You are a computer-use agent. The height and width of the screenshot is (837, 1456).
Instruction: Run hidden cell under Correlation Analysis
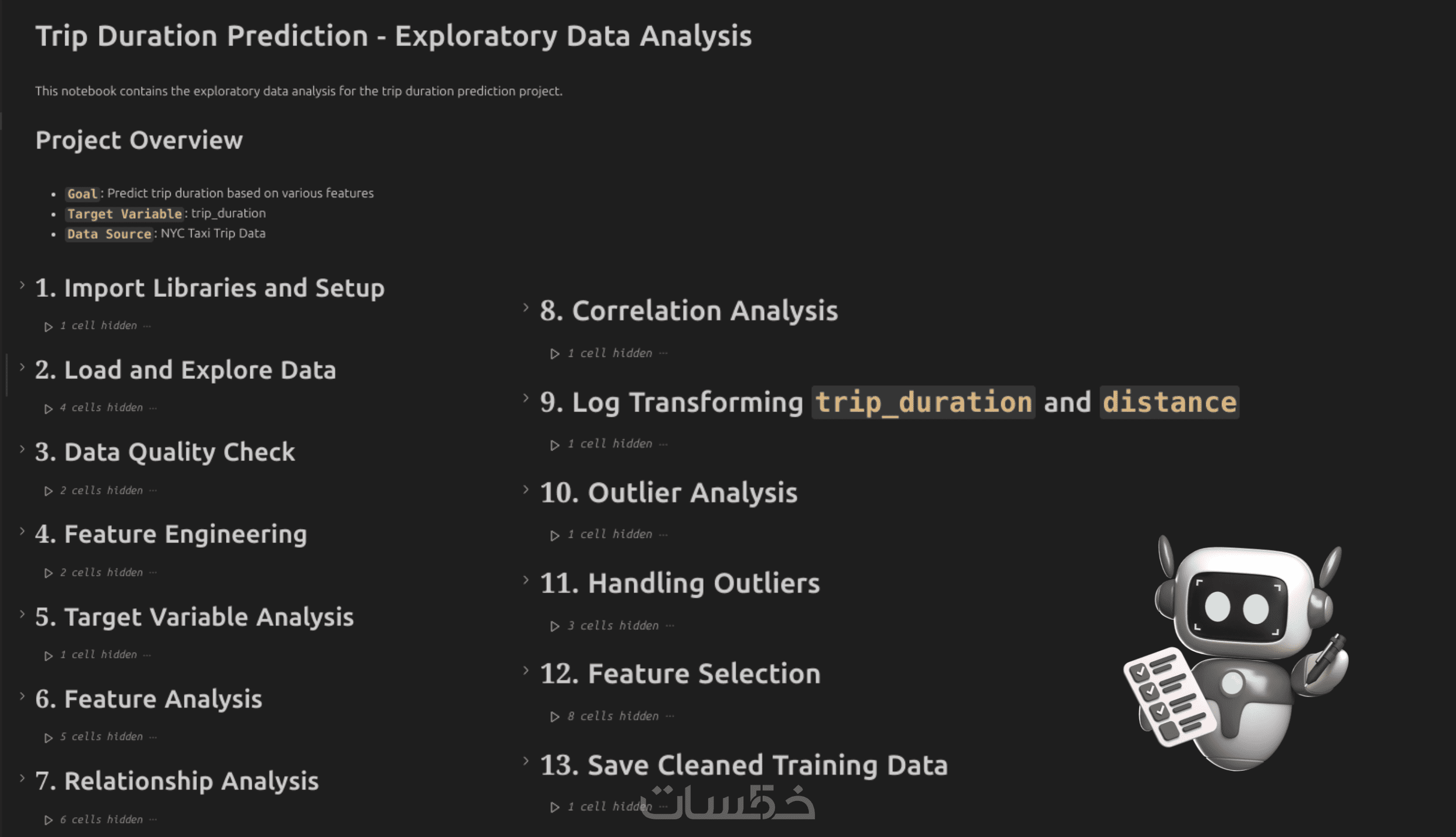(x=554, y=354)
